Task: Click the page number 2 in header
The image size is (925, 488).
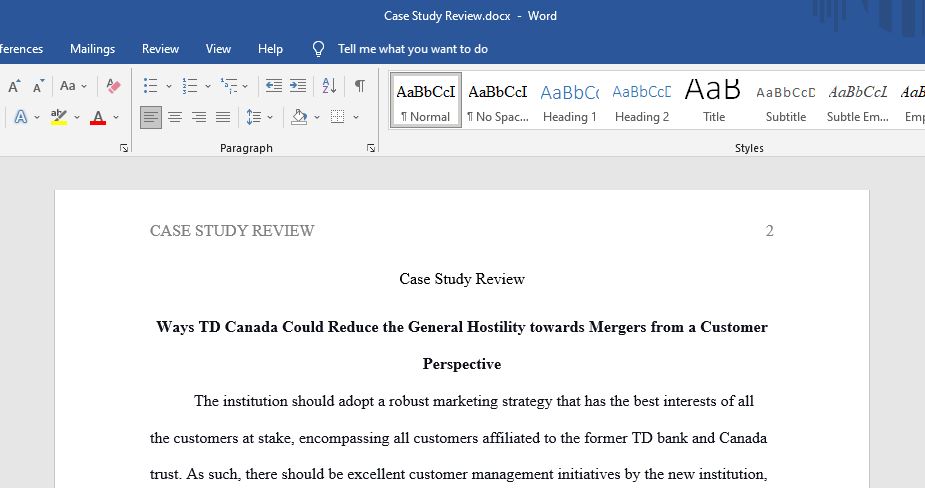Action: coord(769,231)
